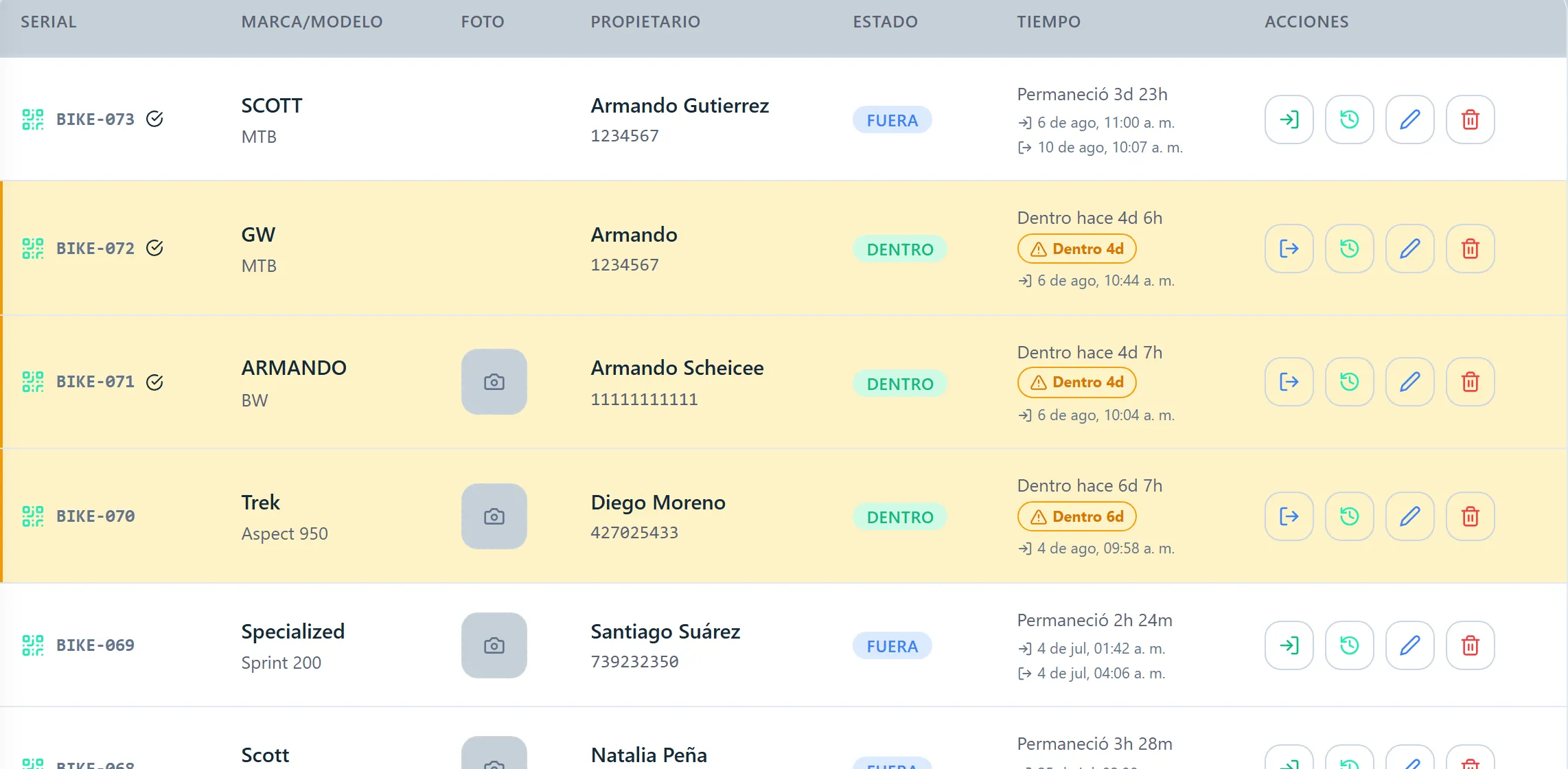Show BIKE-071 history clock icon
1568x769 pixels.
(x=1349, y=382)
